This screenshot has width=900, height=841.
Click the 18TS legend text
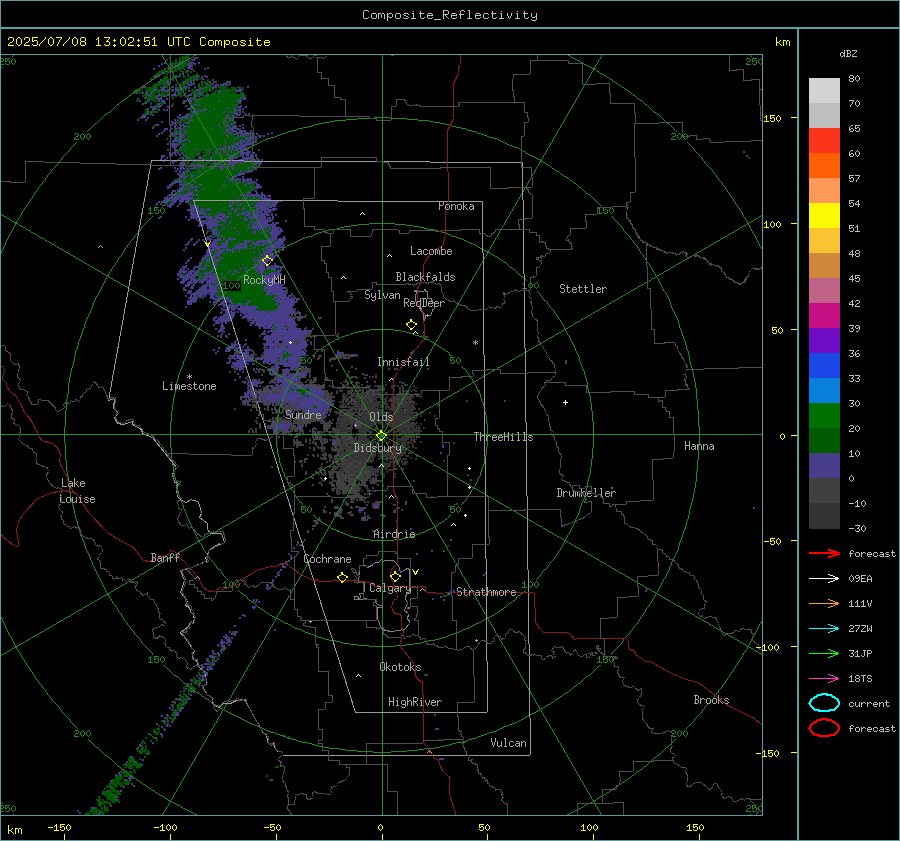(860, 679)
